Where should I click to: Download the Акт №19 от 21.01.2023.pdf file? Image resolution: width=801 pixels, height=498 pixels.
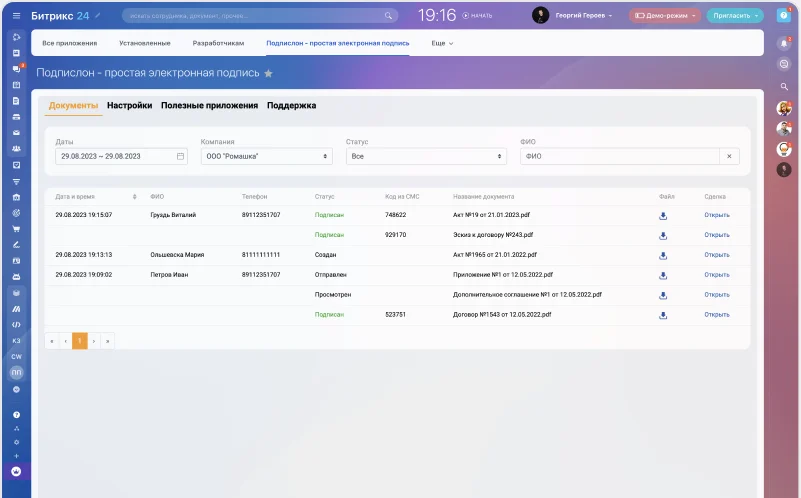tap(663, 216)
